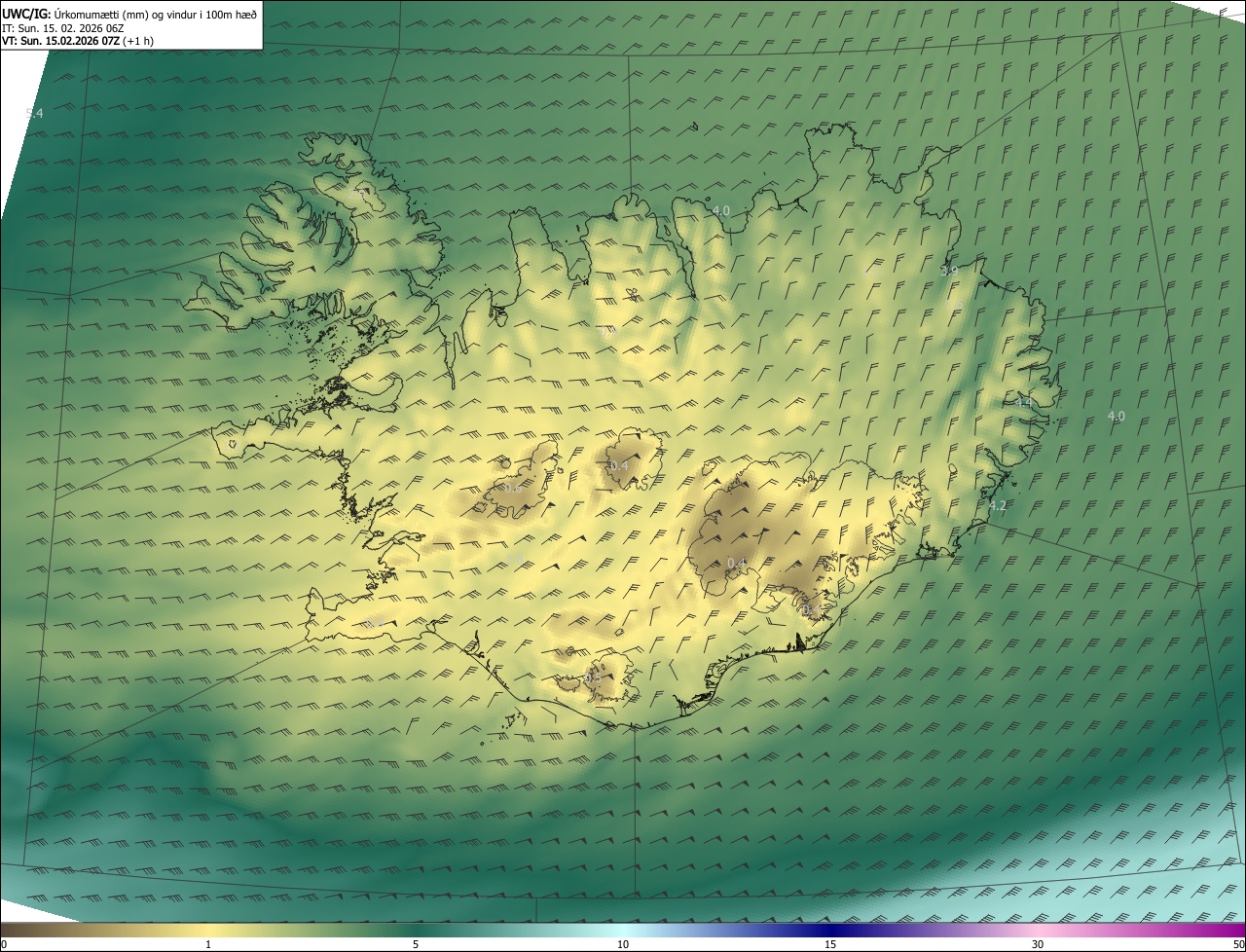This screenshot has height=952, width=1246.
Task: Click the "0" tick on the color scale
Action: pyautogui.click(x=3, y=944)
